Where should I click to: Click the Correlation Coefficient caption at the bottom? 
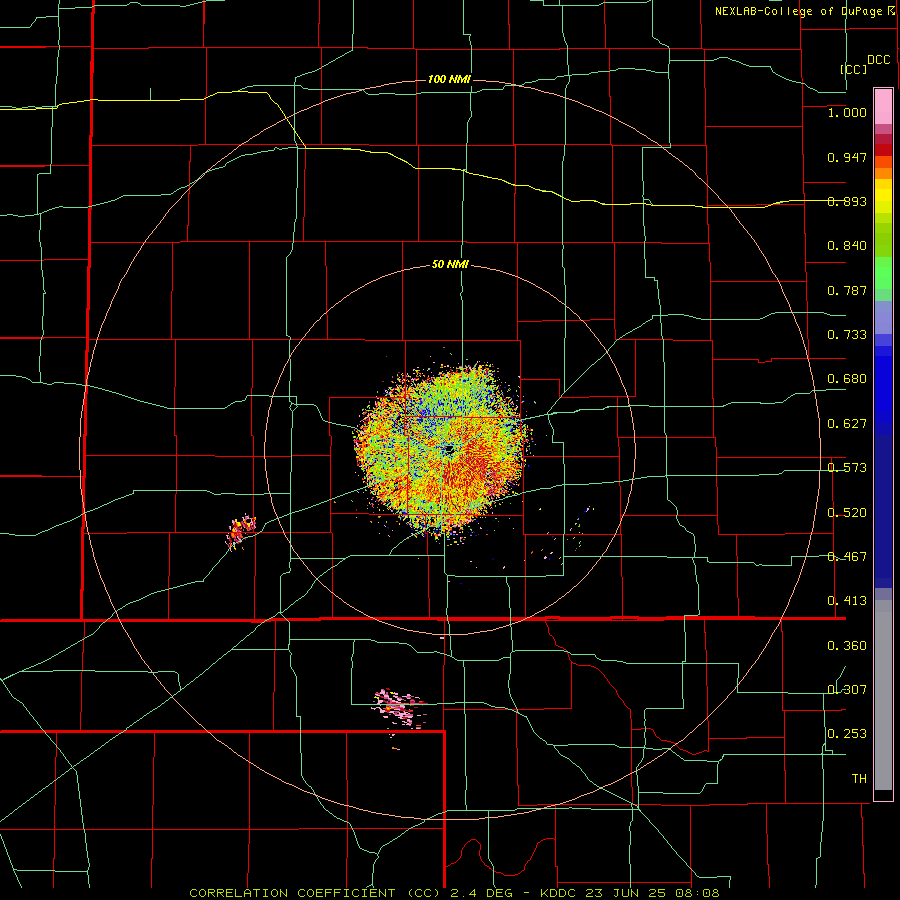click(x=454, y=893)
